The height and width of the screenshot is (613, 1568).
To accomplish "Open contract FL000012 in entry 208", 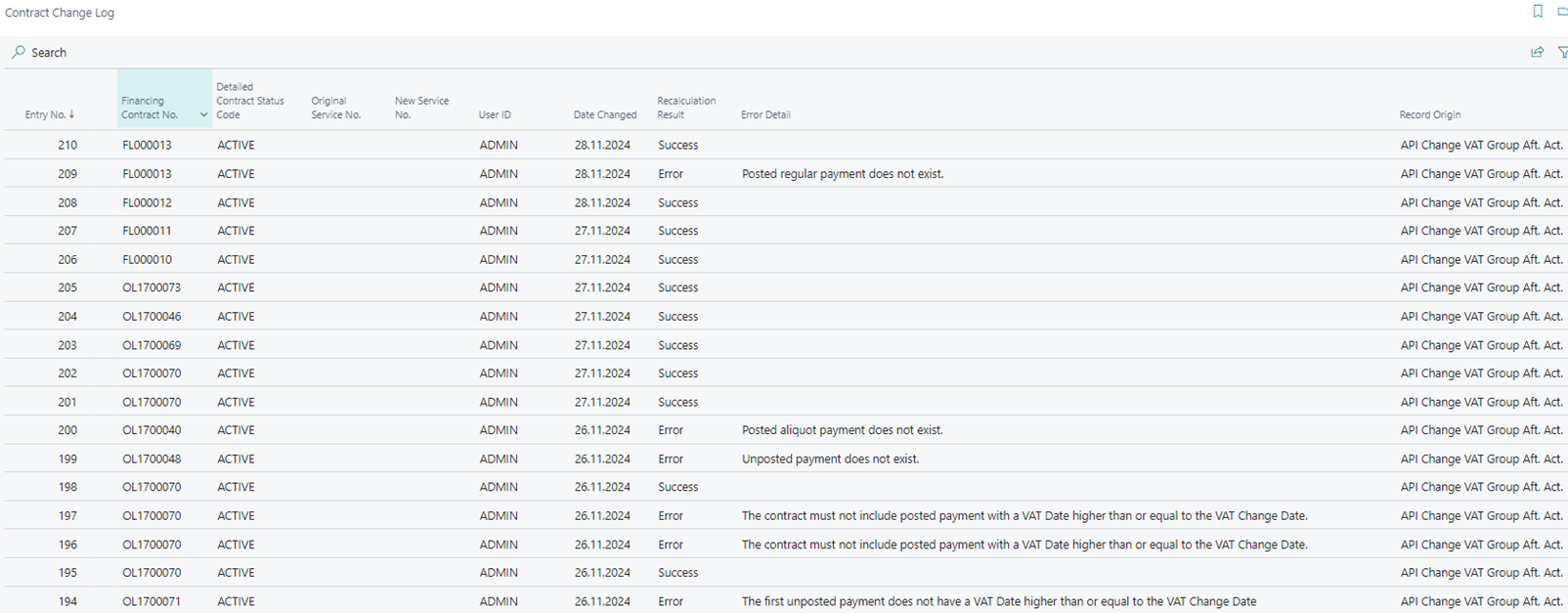I will pyautogui.click(x=147, y=202).
